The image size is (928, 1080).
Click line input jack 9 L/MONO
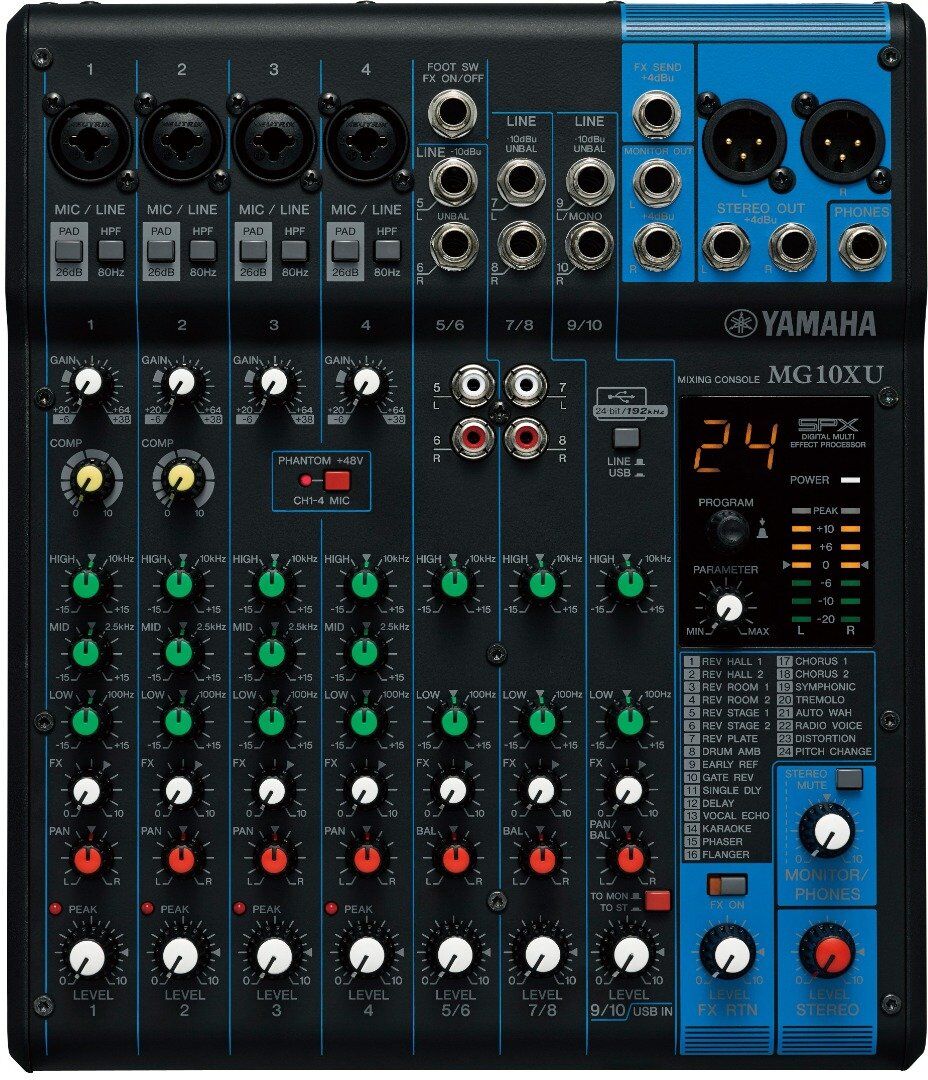point(590,181)
